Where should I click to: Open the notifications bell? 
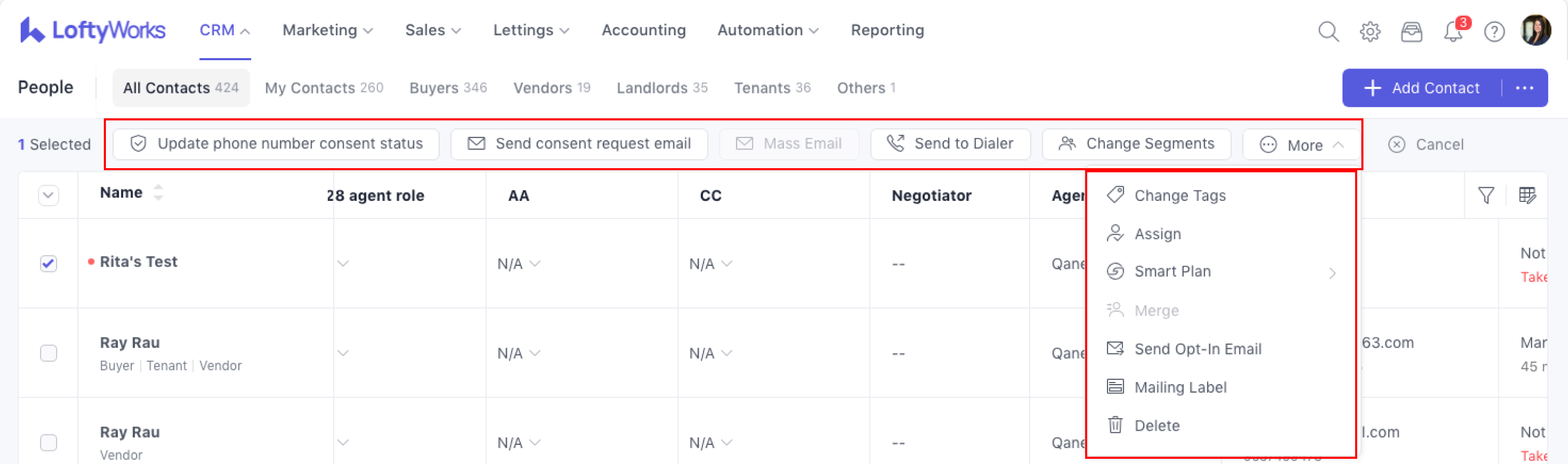tap(1453, 31)
